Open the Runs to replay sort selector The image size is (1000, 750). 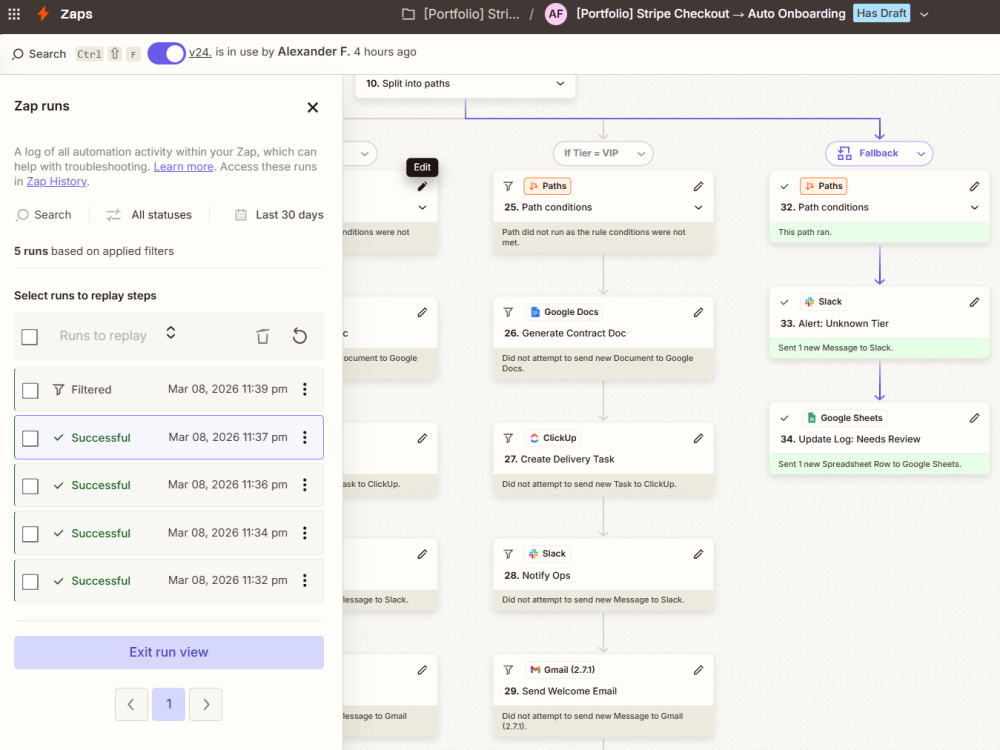pos(170,333)
